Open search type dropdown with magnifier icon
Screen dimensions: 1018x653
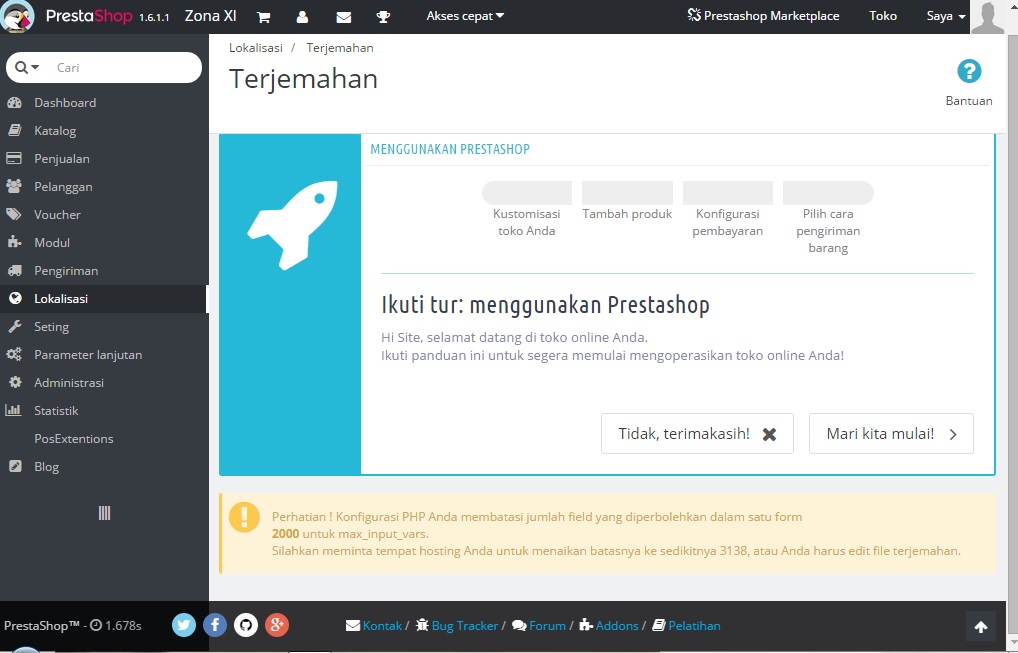tap(27, 68)
